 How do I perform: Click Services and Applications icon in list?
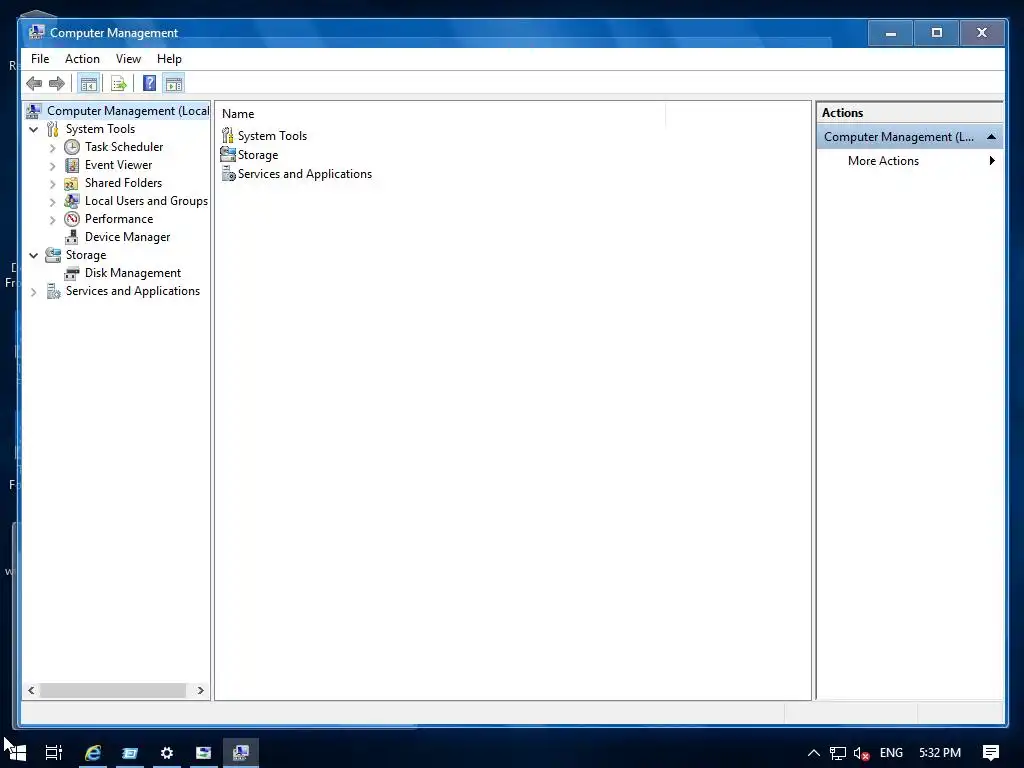229,174
